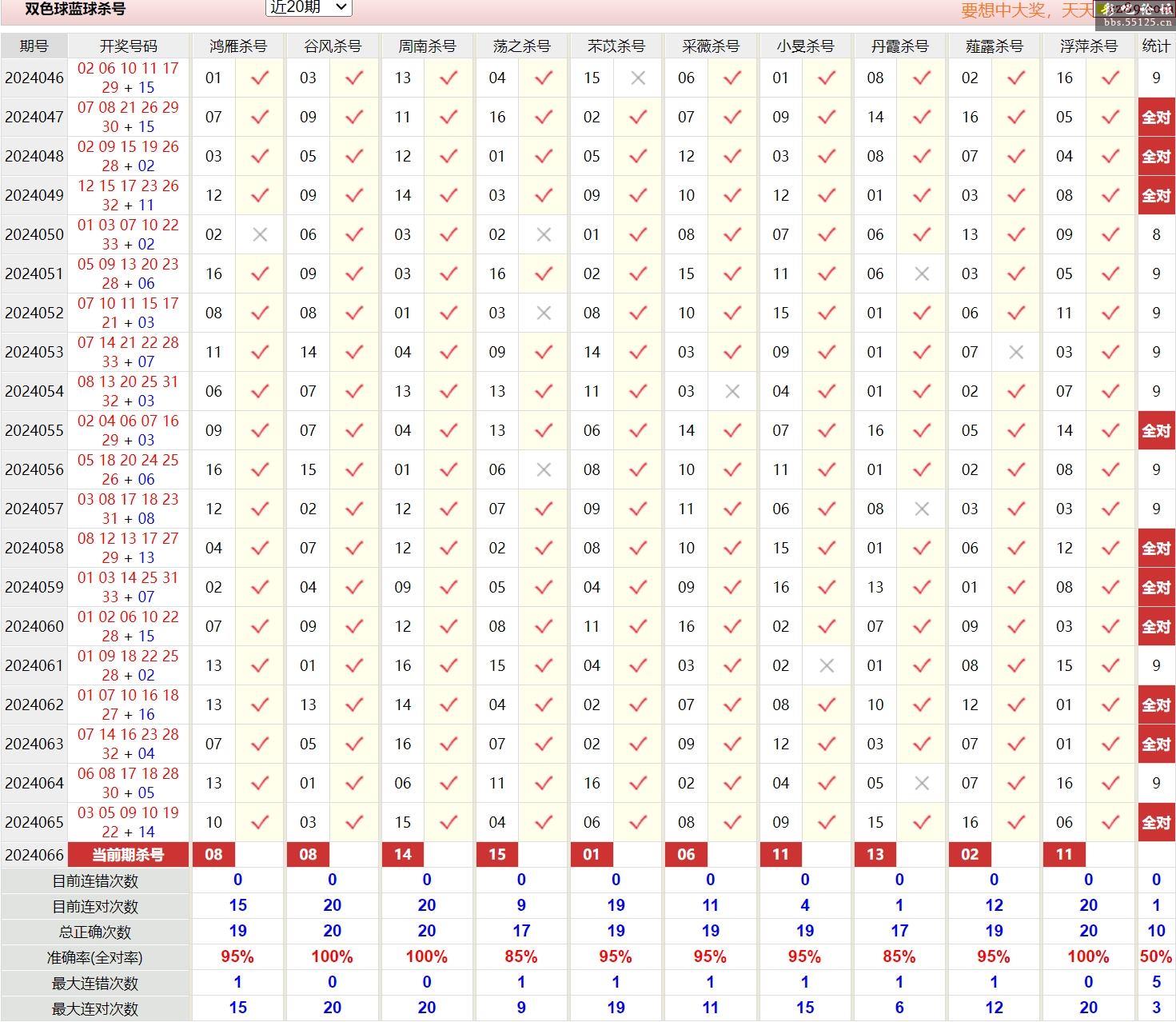Viewport: 1176px width, 1022px height.
Task: Click the 85% accuracy under 荡之杀号
Action: click(521, 957)
